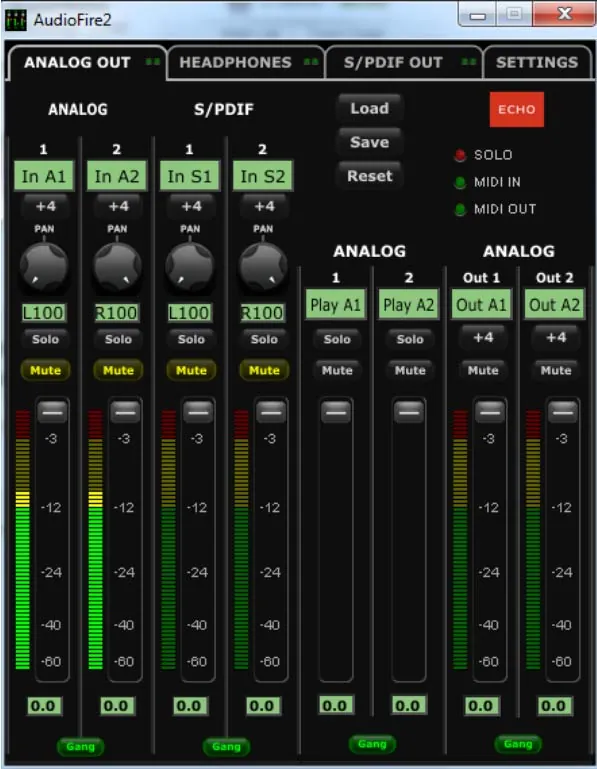Click the fader handle of Out A1
This screenshot has height=769, width=597.
490,412
